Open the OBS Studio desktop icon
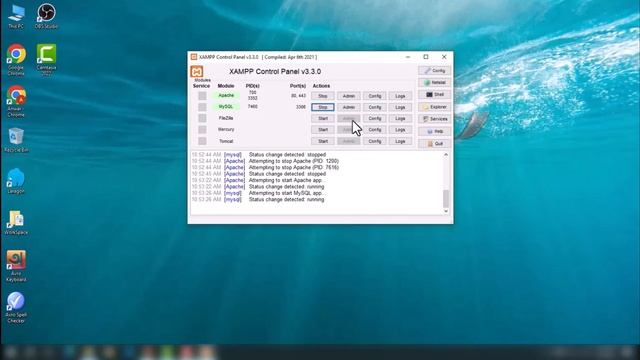The height and width of the screenshot is (360, 640). [x=46, y=16]
